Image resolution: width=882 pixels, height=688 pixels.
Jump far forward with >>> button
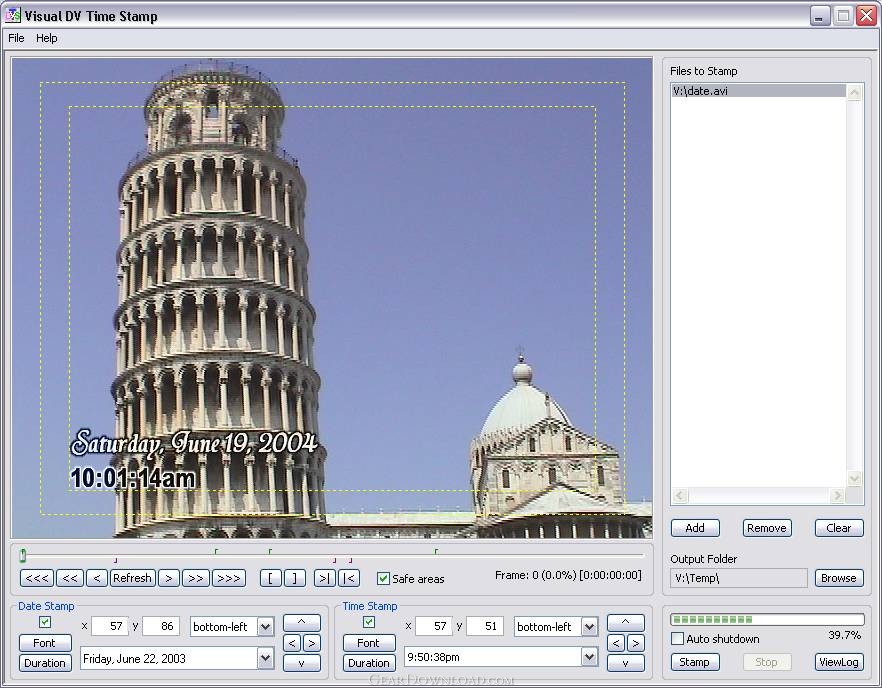[x=229, y=578]
